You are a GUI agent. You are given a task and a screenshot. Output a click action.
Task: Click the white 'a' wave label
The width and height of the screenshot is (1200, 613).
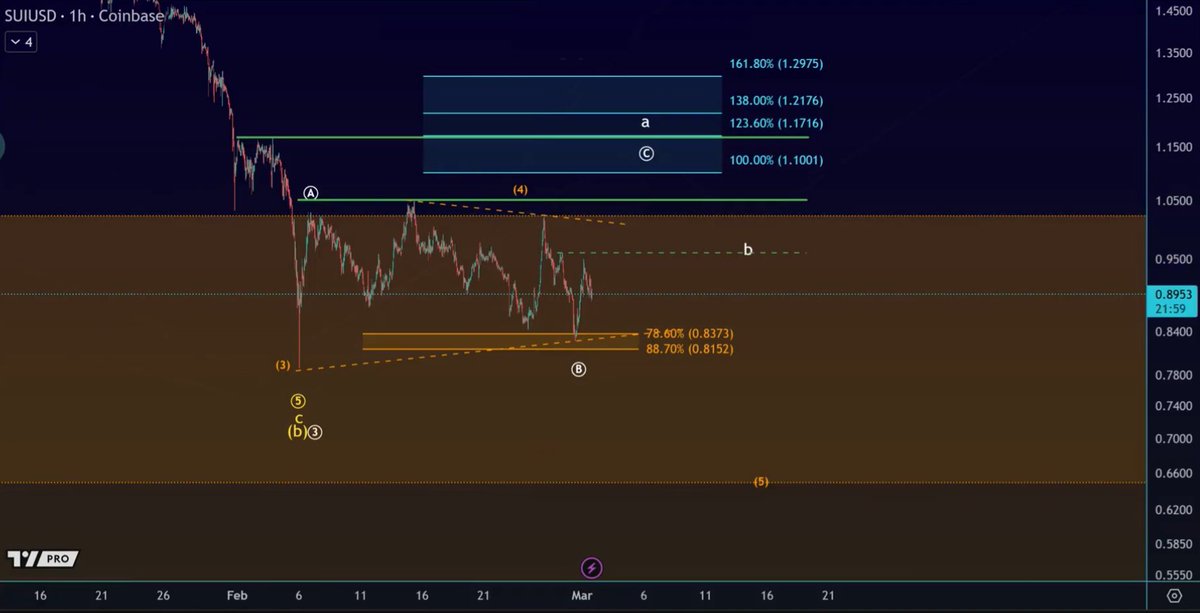tap(645, 122)
